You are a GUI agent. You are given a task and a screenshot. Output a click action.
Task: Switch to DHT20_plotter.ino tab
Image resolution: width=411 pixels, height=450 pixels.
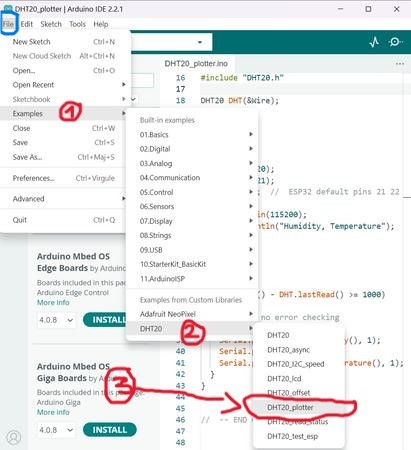(196, 64)
